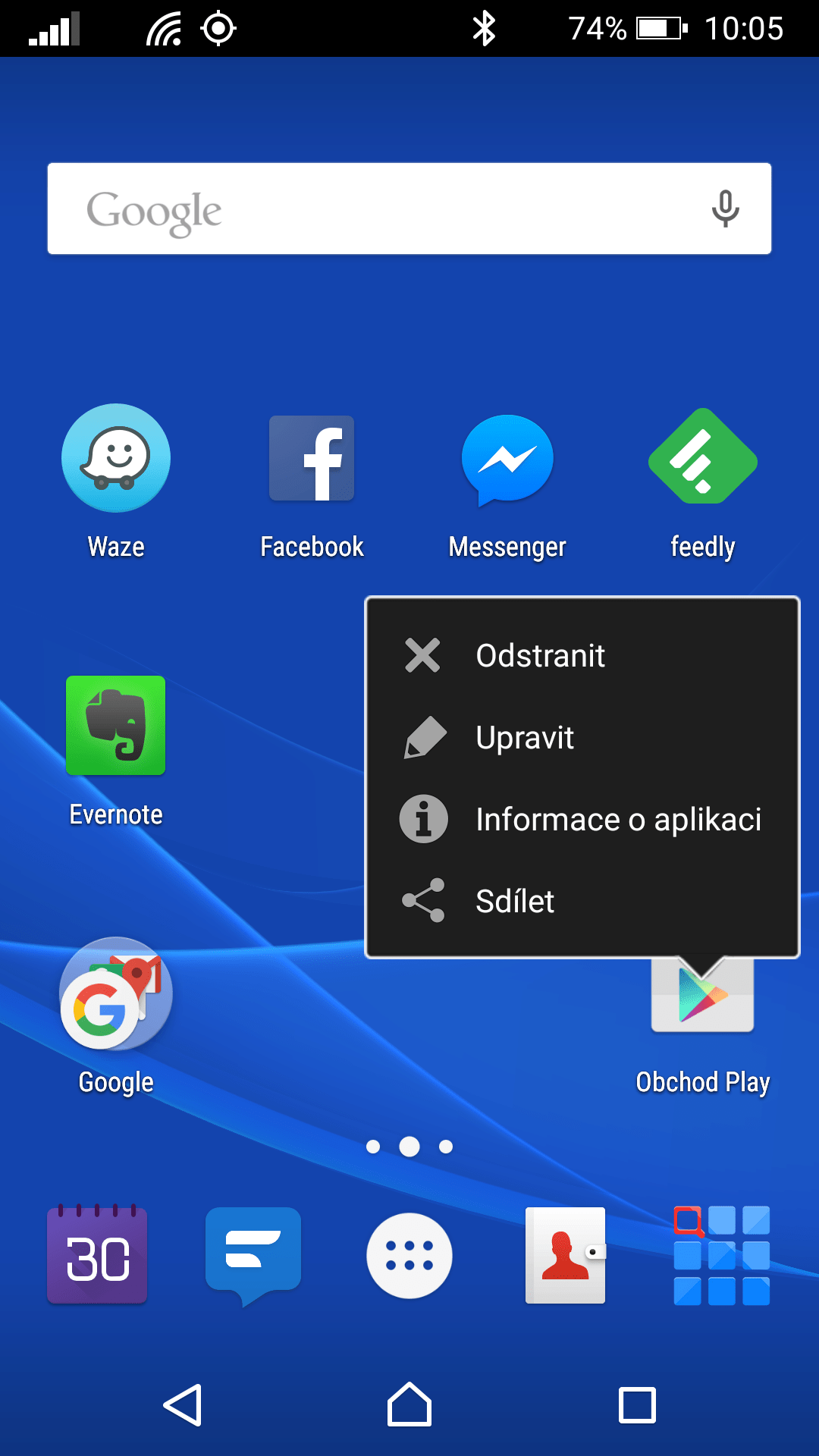Tap the 74% battery percentage text
The height and width of the screenshot is (1456, 819).
[x=598, y=29]
